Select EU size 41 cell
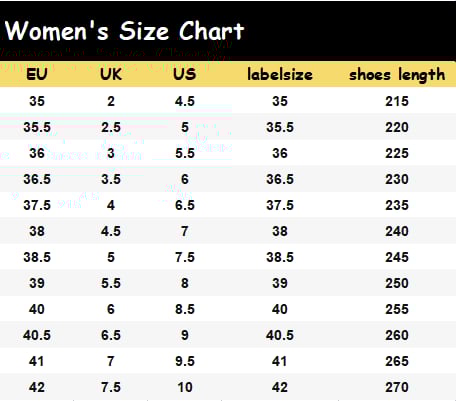The width and height of the screenshot is (456, 401). tap(37, 361)
